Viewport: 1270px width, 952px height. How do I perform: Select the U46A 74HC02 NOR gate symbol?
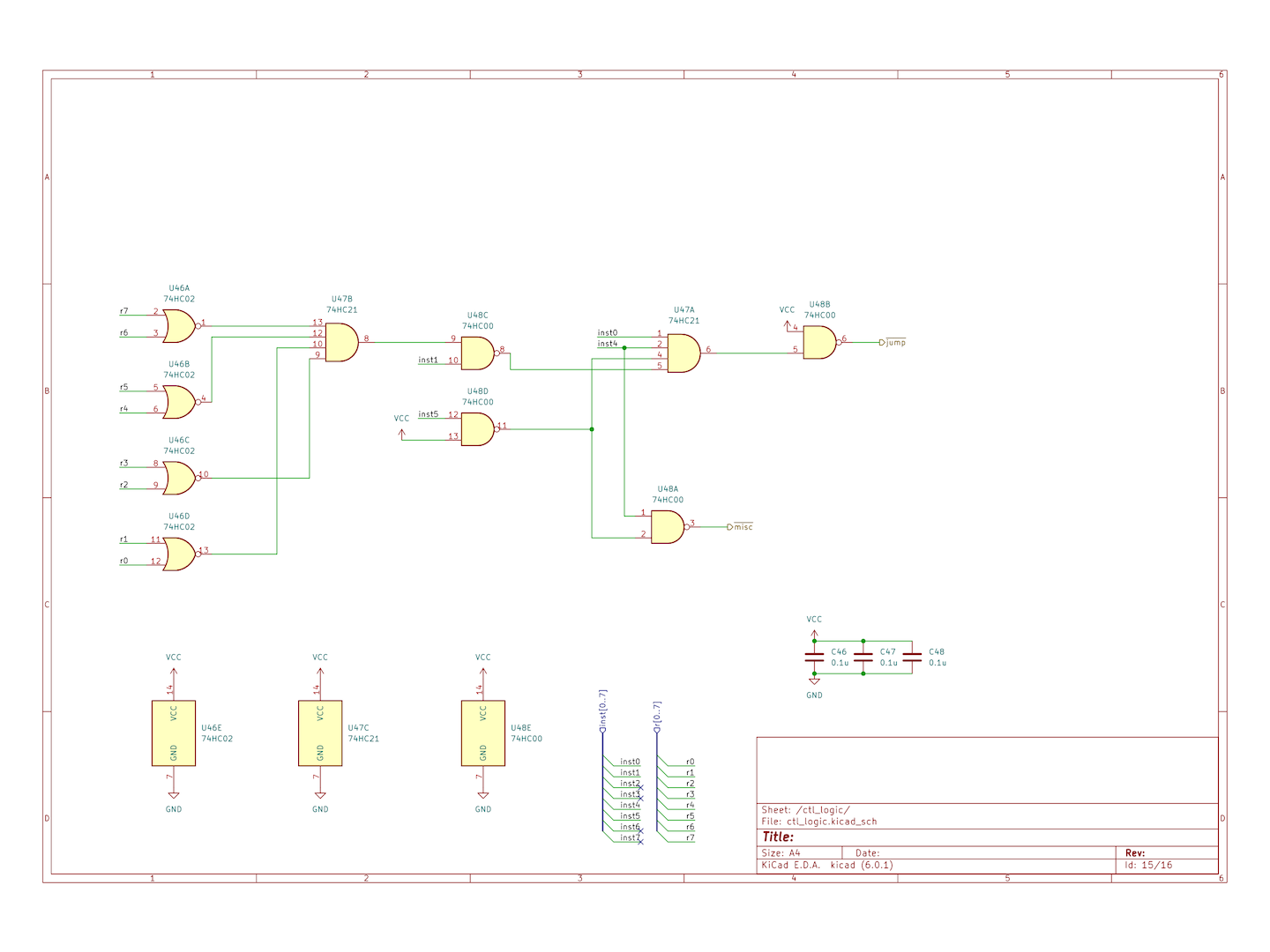178,326
